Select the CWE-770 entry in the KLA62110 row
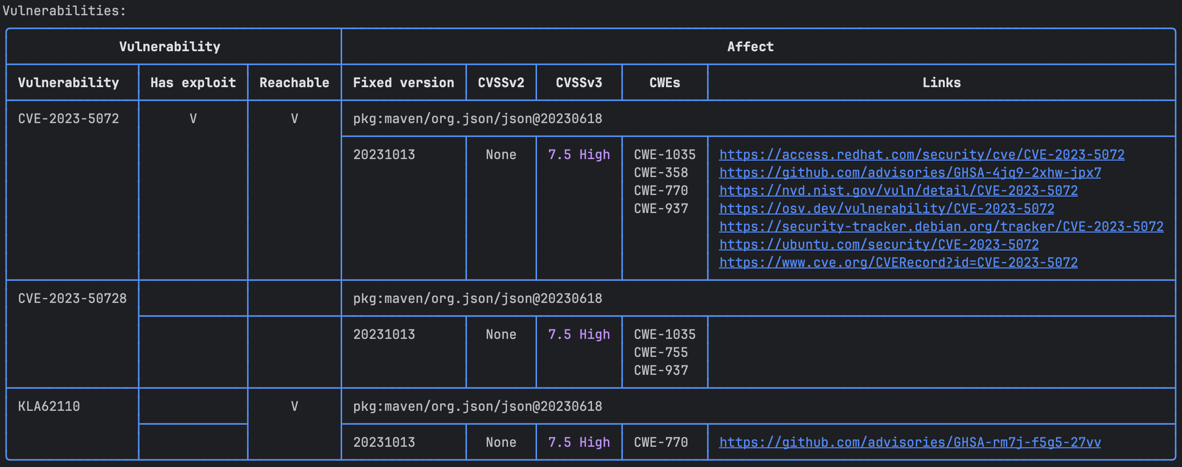1182x467 pixels. click(x=660, y=443)
